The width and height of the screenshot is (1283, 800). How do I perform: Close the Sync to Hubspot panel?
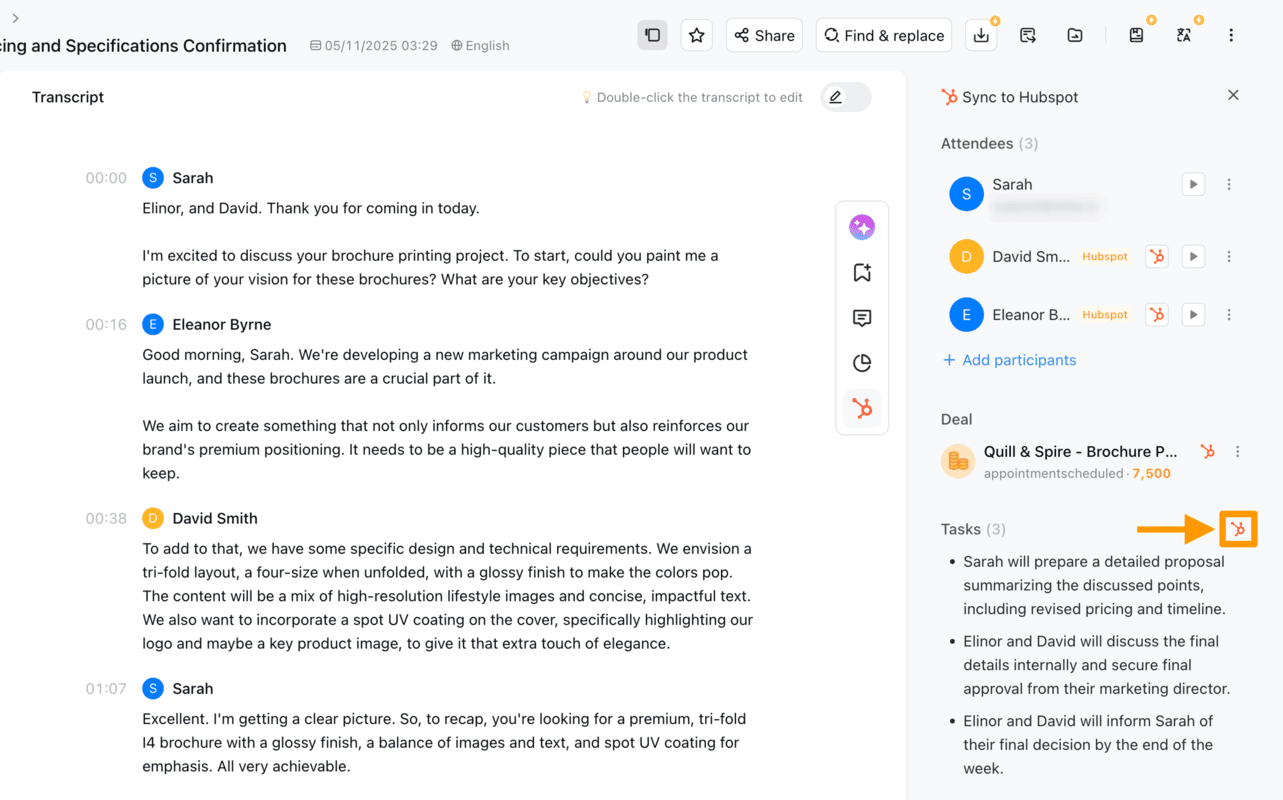point(1233,95)
